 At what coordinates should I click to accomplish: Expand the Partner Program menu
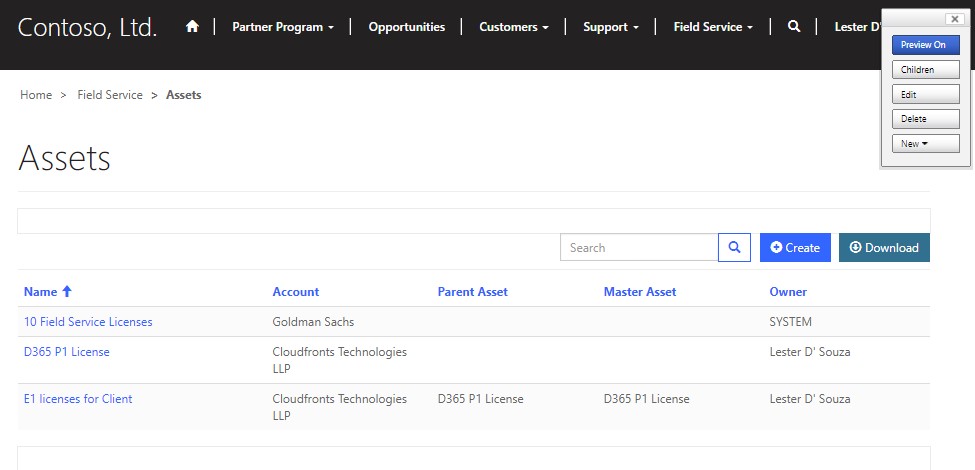[283, 27]
